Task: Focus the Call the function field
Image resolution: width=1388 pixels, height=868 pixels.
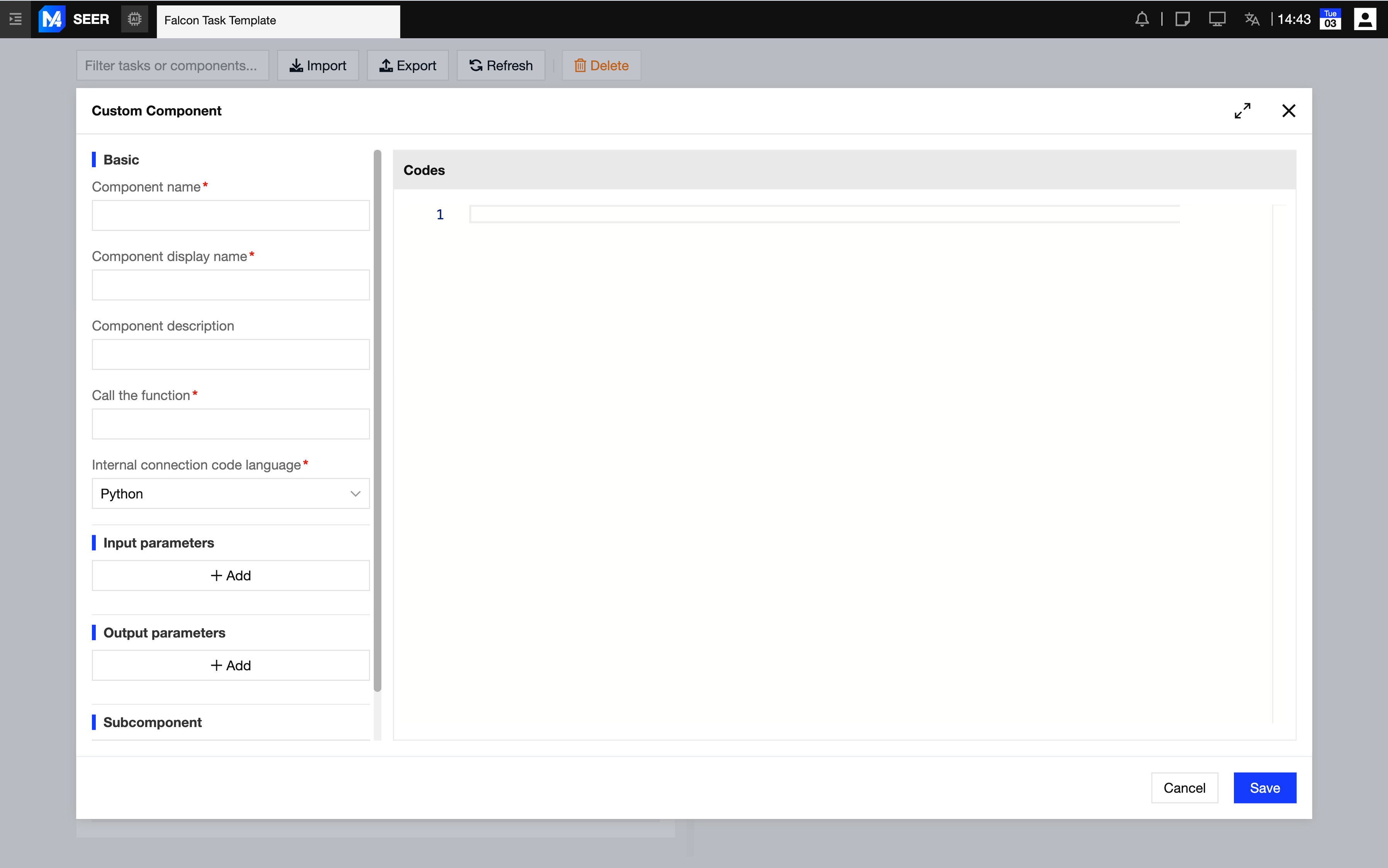Action: pyautogui.click(x=230, y=424)
